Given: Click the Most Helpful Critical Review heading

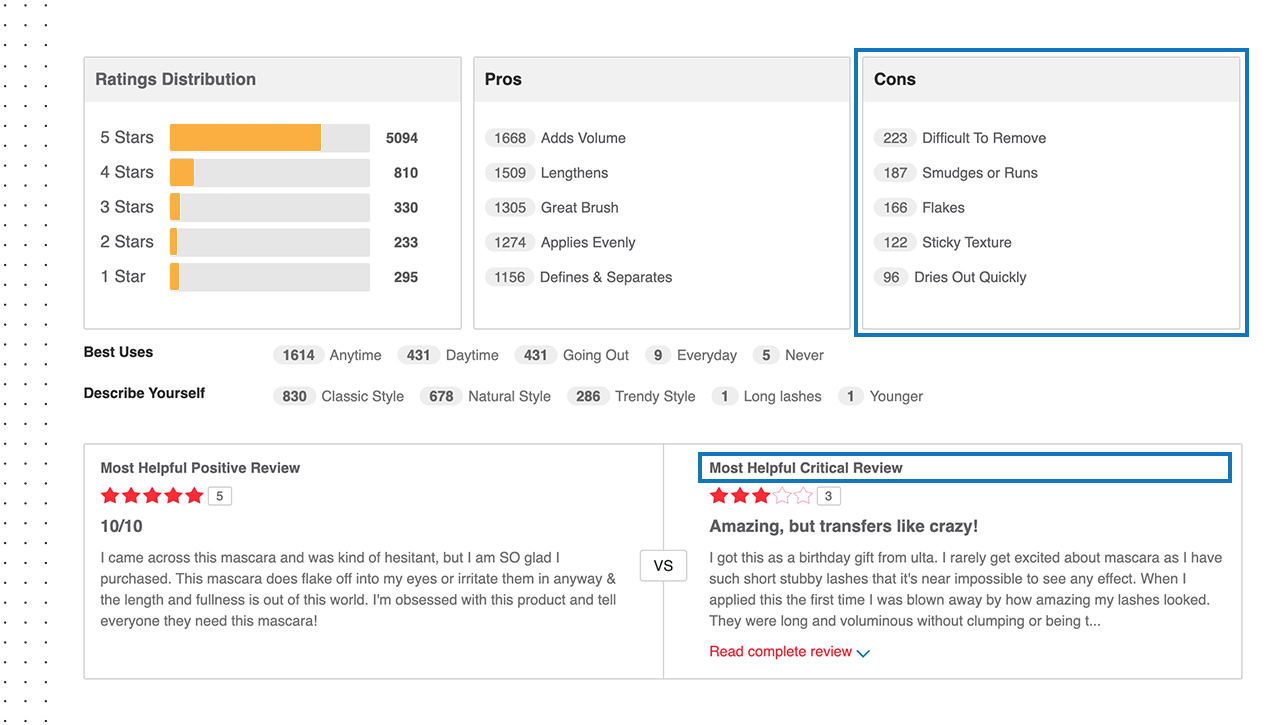Looking at the screenshot, I should tap(806, 468).
